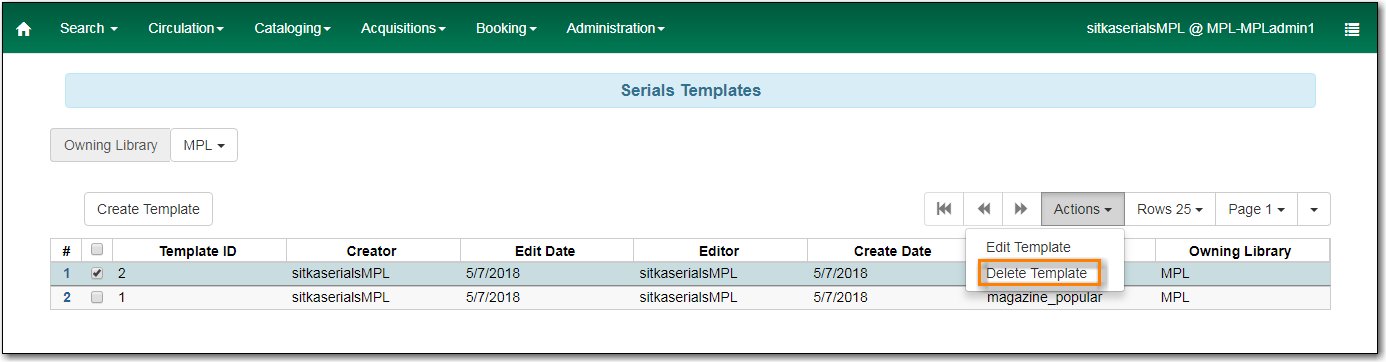This screenshot has width=1386, height=362.
Task: Collapse the Actions dropdown button
Action: (x=1083, y=209)
